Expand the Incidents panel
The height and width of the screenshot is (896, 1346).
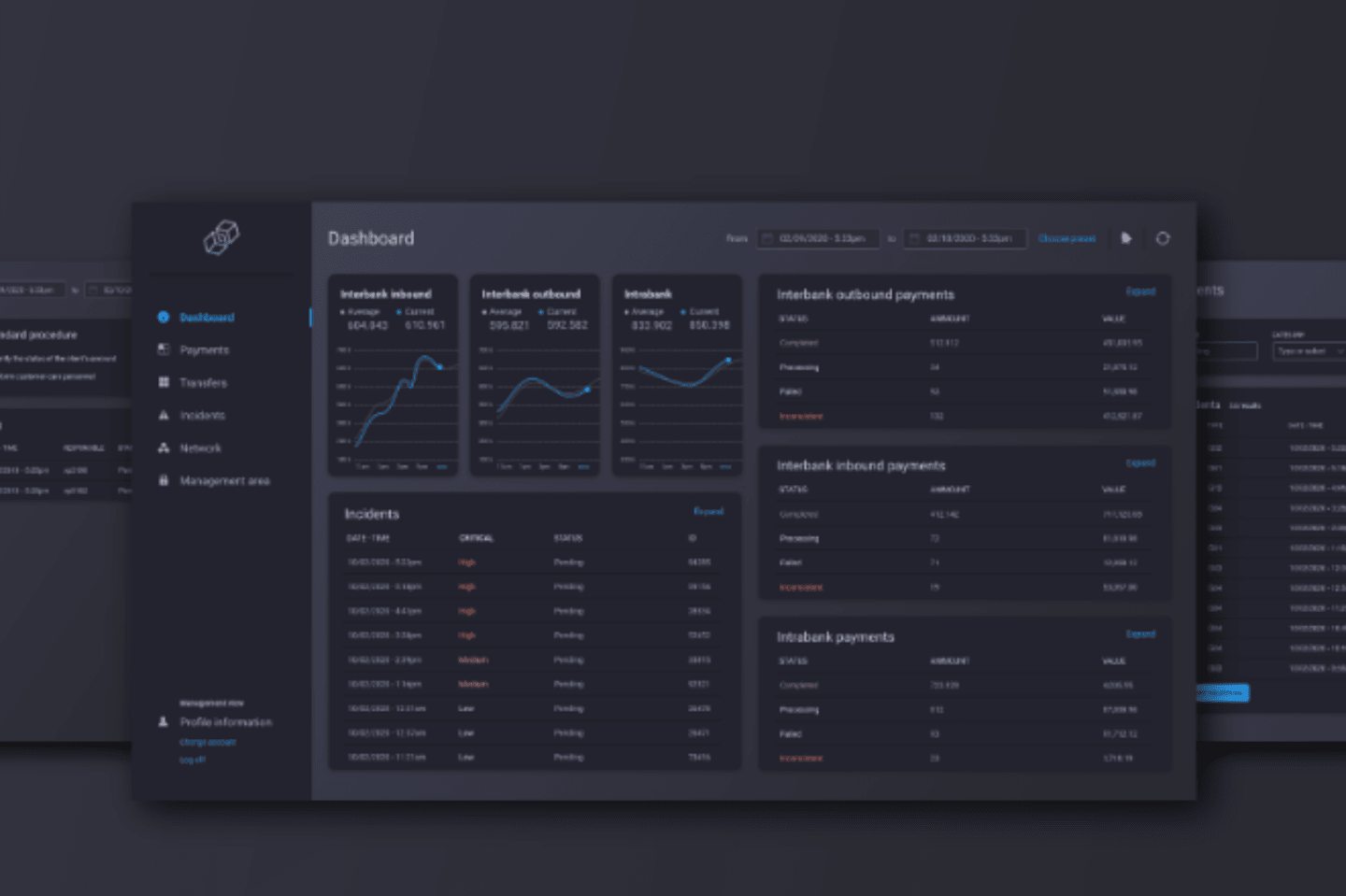pyautogui.click(x=709, y=511)
